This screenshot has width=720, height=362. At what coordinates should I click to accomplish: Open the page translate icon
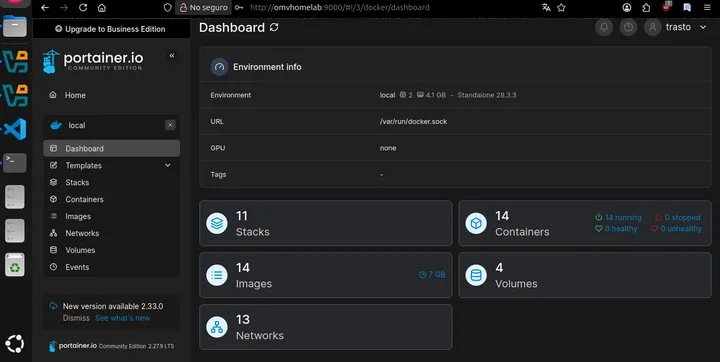pyautogui.click(x=546, y=7)
